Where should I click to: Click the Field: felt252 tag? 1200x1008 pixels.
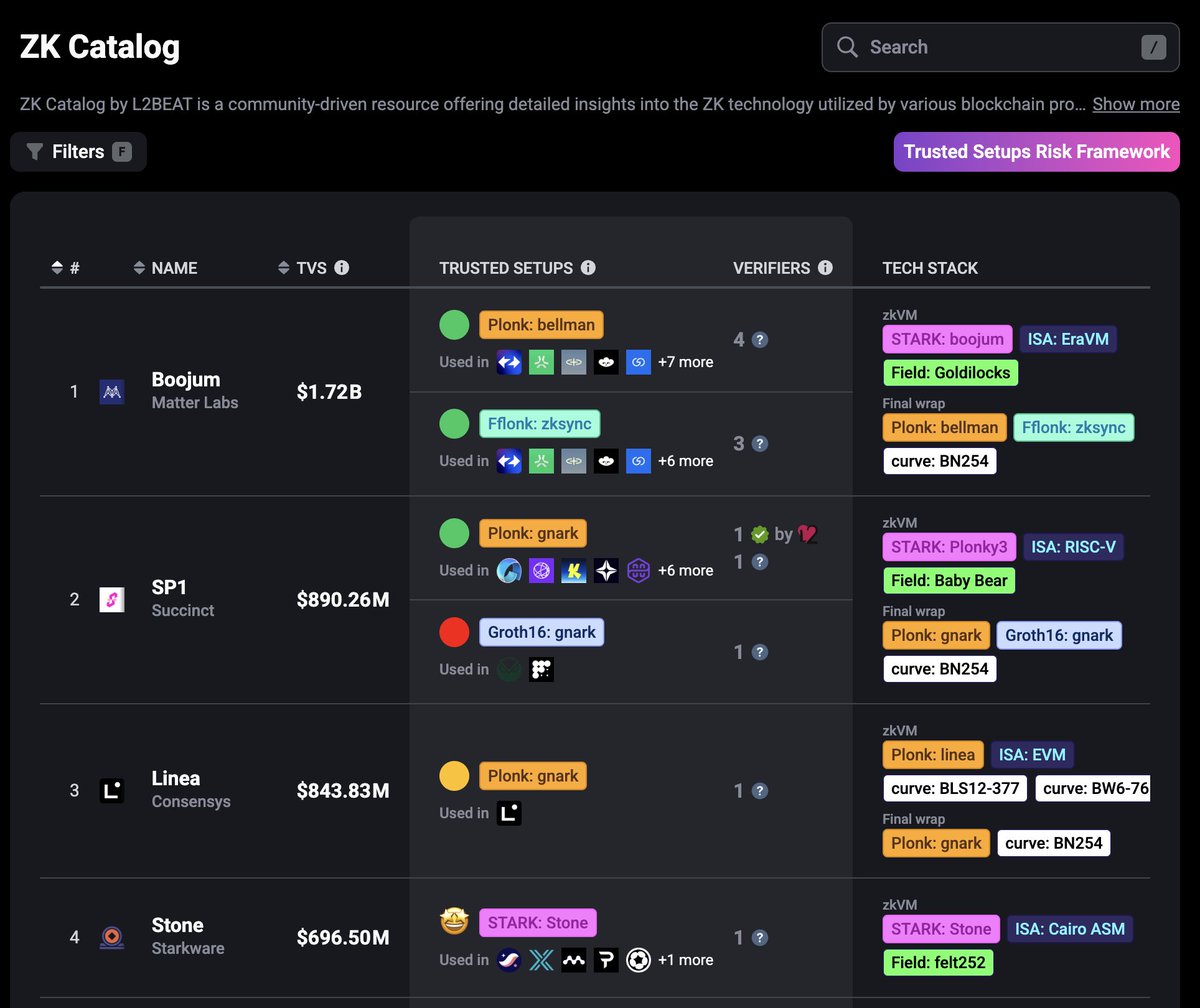939,964
